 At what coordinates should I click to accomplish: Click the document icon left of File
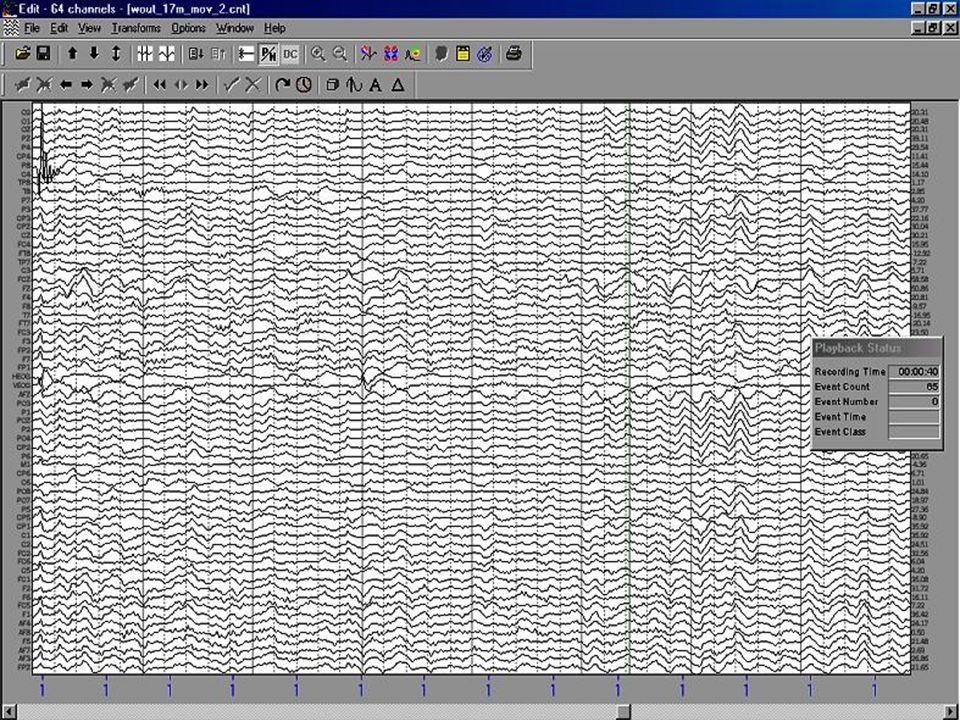10,28
